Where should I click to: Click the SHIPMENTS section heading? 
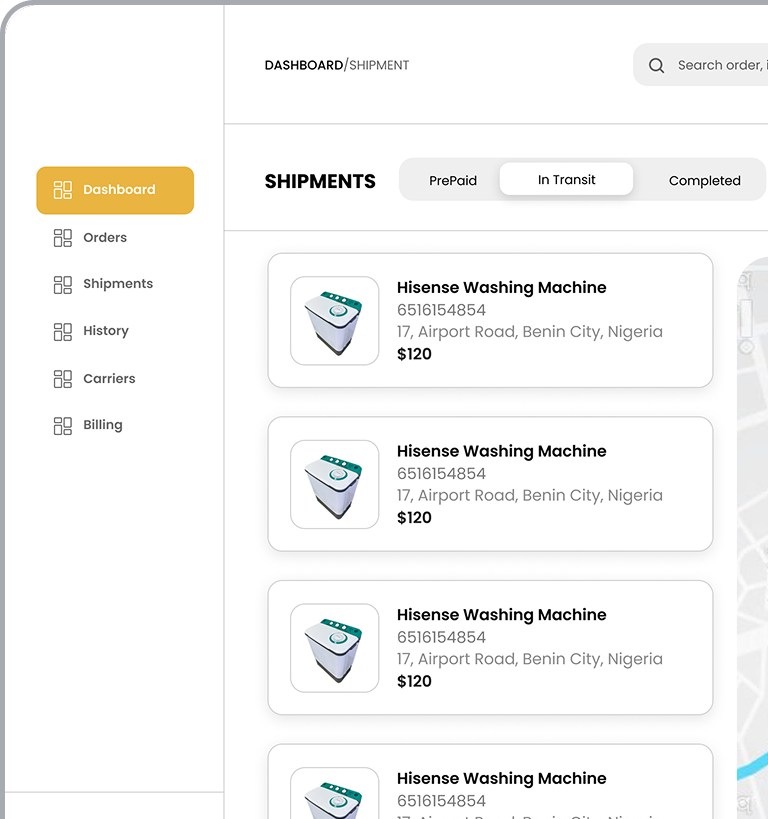coord(320,181)
